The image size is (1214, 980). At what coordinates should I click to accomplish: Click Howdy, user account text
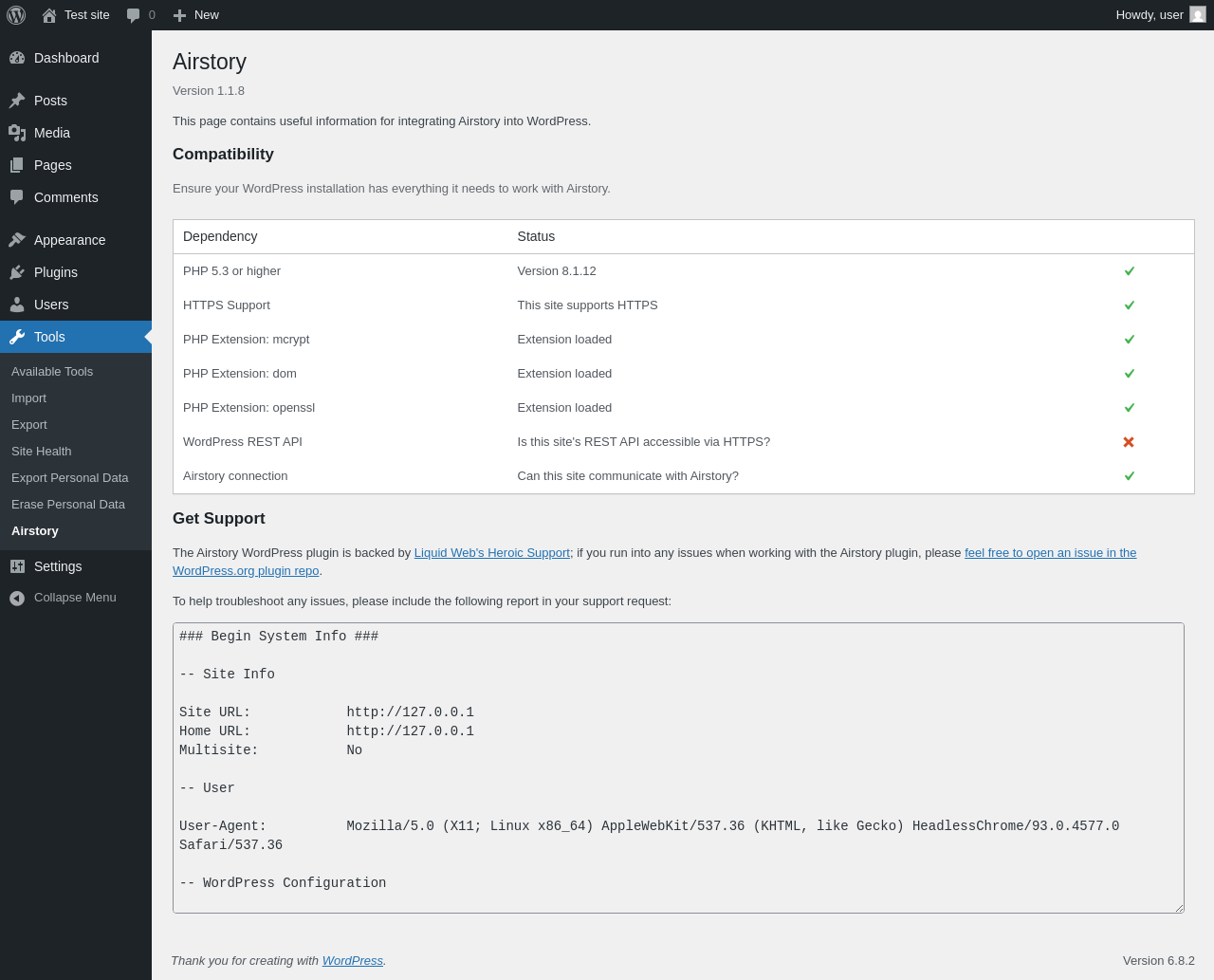pyautogui.click(x=1150, y=15)
